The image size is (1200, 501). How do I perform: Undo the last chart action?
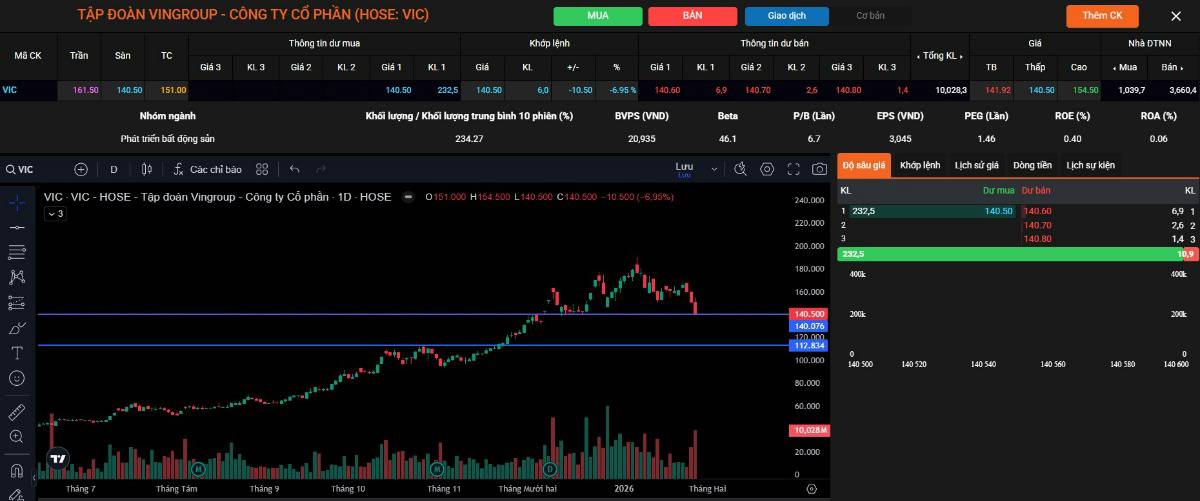295,169
